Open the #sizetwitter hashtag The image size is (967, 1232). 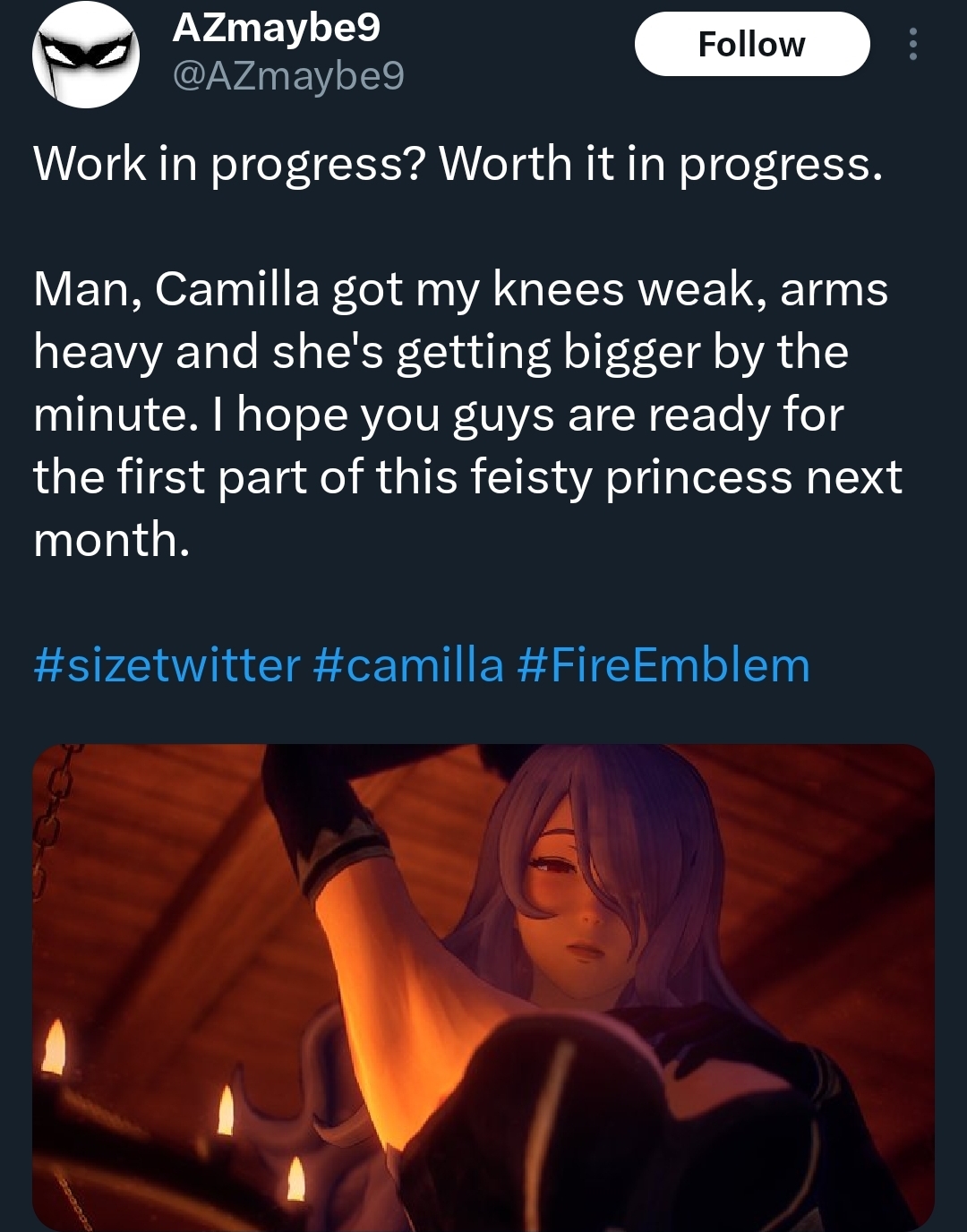(167, 665)
